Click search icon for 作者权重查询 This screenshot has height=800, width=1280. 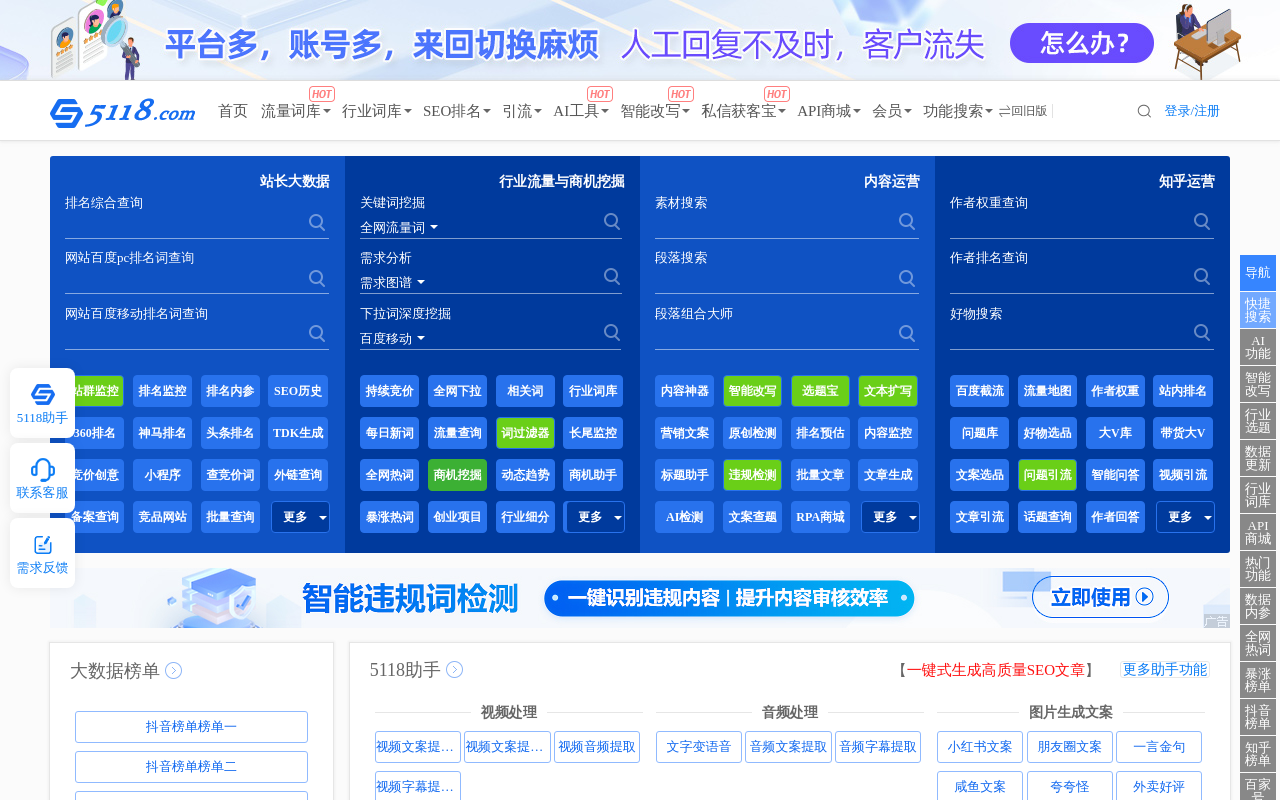tap(1202, 222)
